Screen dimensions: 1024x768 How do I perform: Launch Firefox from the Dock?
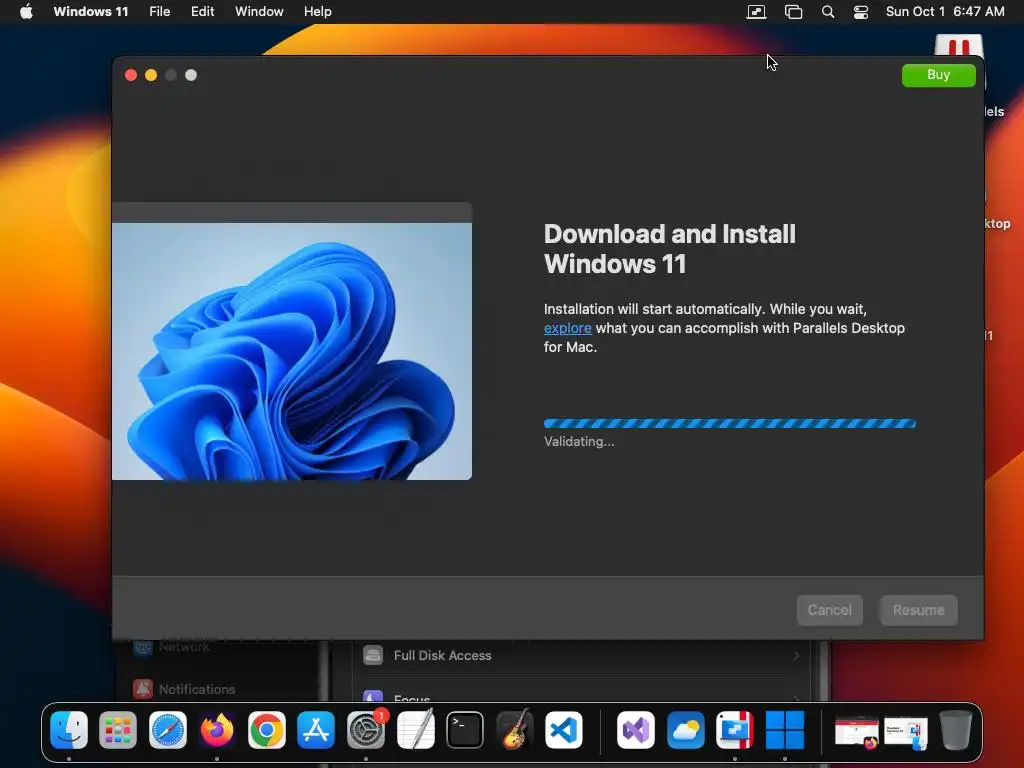(217, 729)
